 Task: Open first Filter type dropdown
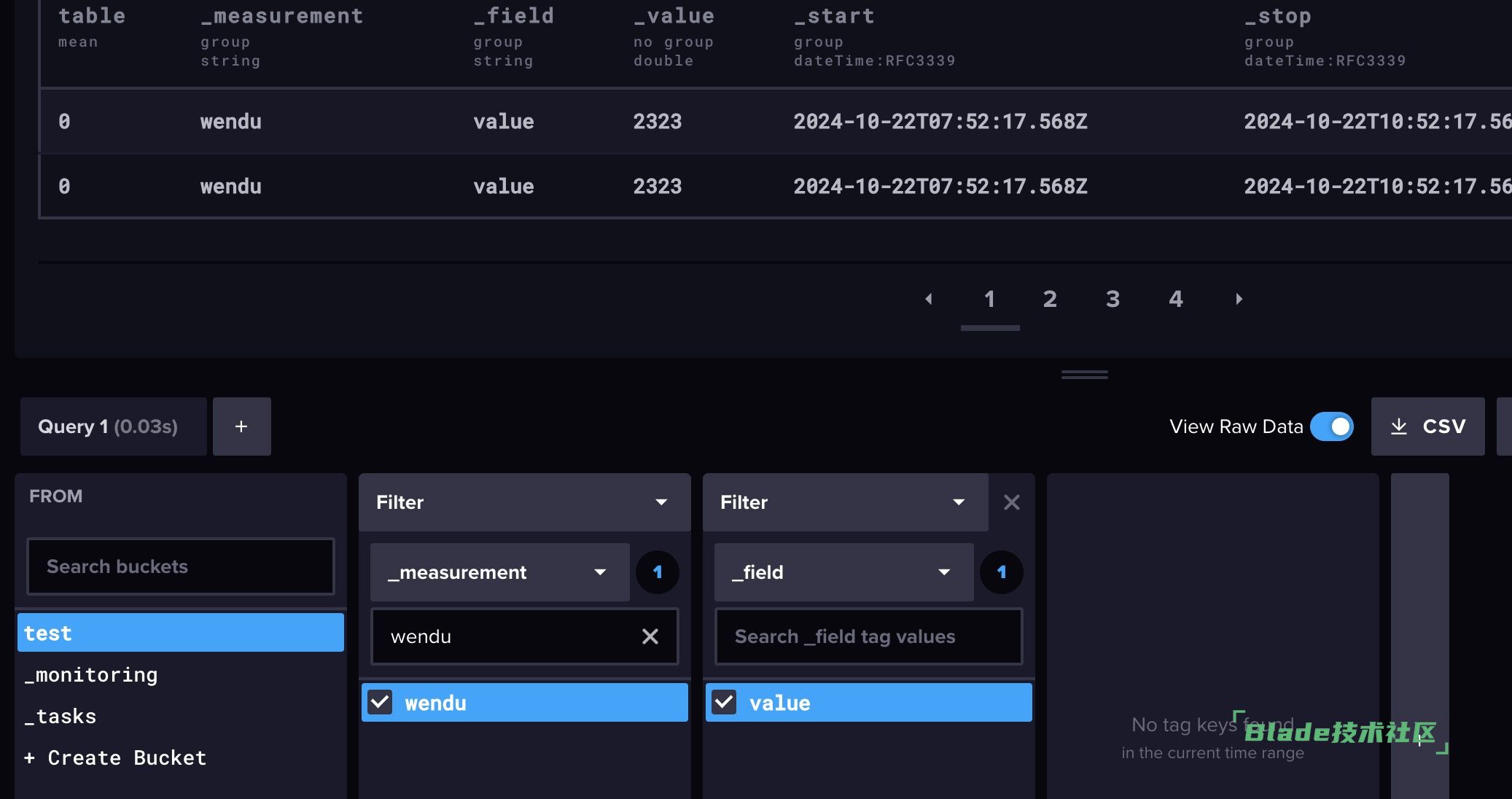pyautogui.click(x=524, y=502)
